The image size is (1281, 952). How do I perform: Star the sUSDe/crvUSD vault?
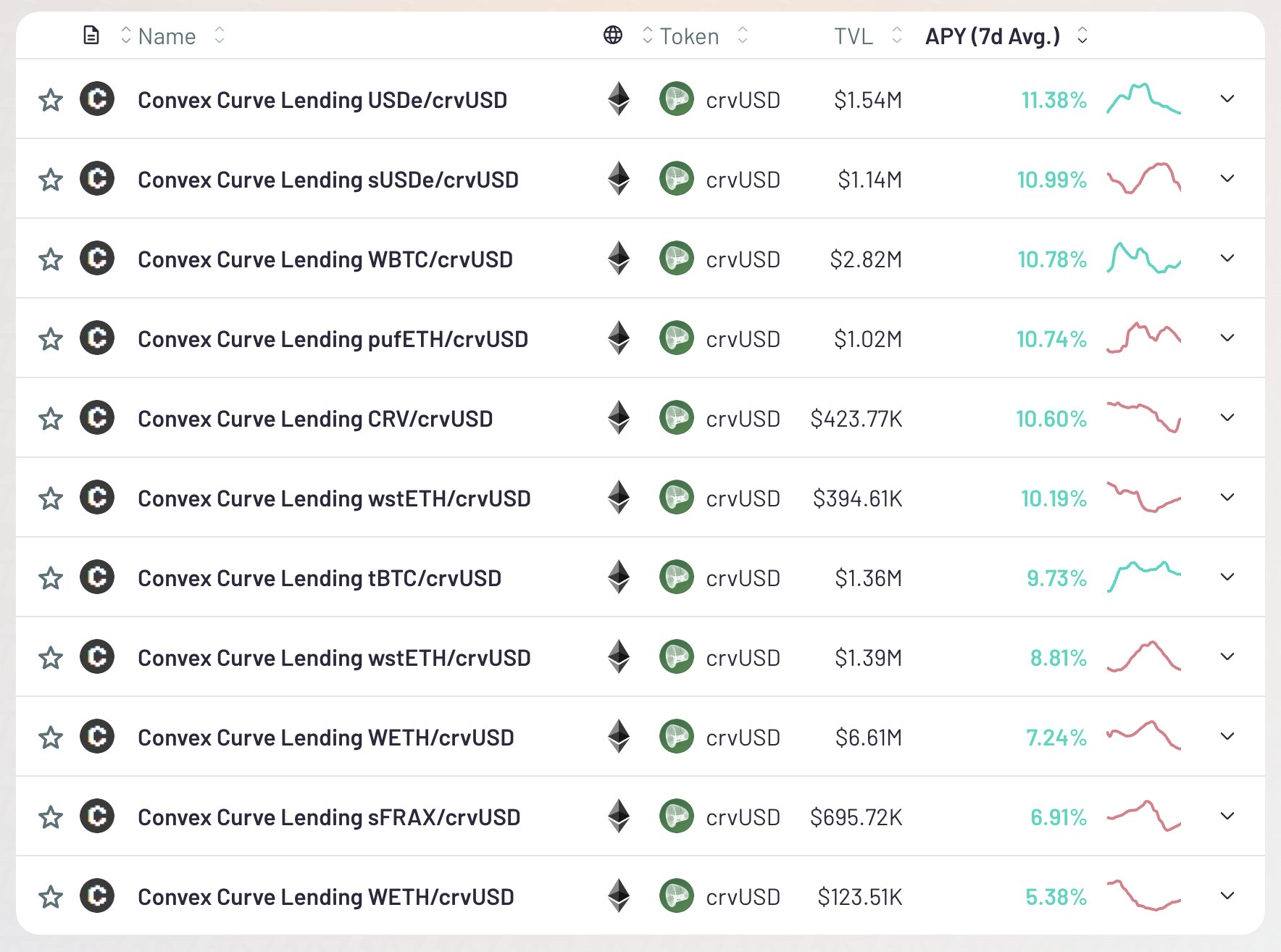pos(51,179)
